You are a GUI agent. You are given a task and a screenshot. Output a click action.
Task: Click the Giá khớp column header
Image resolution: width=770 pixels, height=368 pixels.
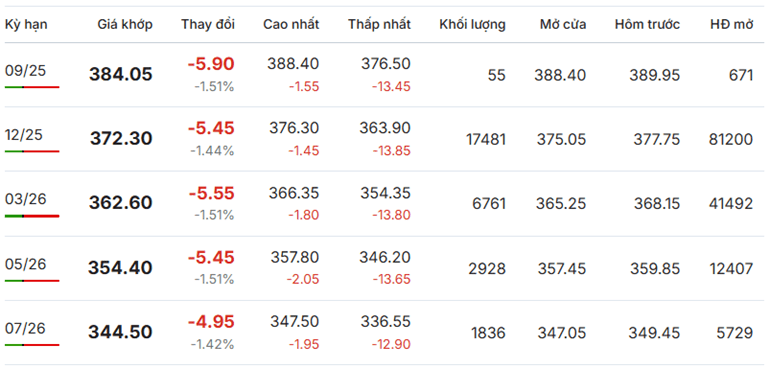tap(125, 25)
